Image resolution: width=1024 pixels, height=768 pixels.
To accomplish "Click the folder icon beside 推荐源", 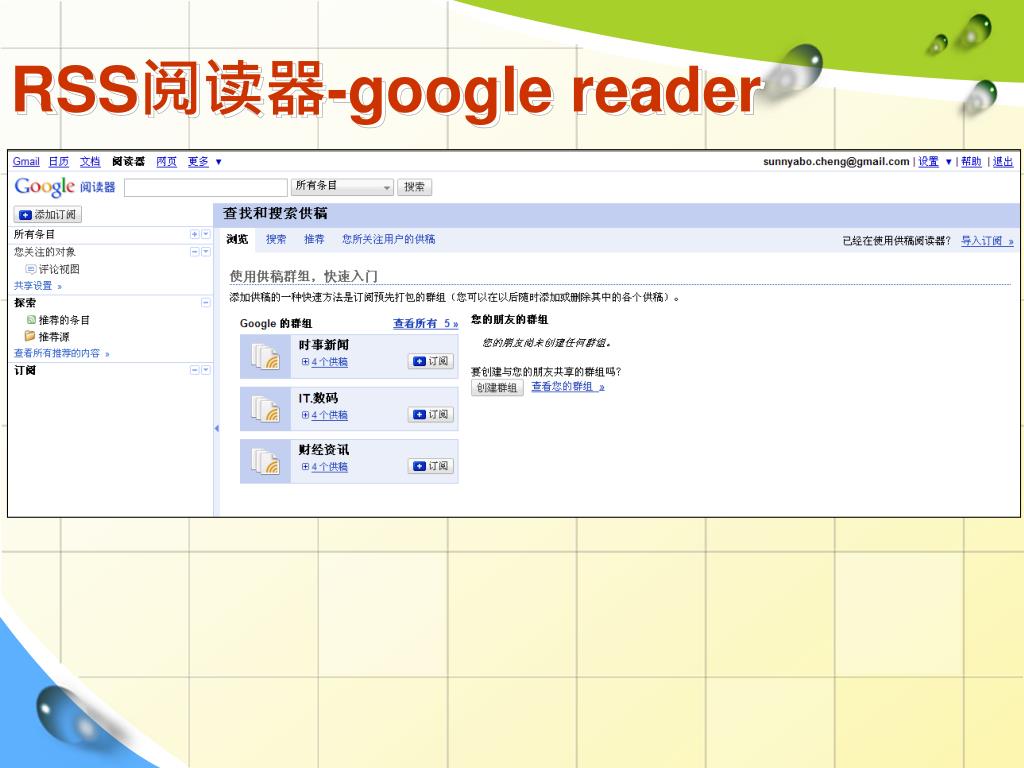I will [x=30, y=336].
